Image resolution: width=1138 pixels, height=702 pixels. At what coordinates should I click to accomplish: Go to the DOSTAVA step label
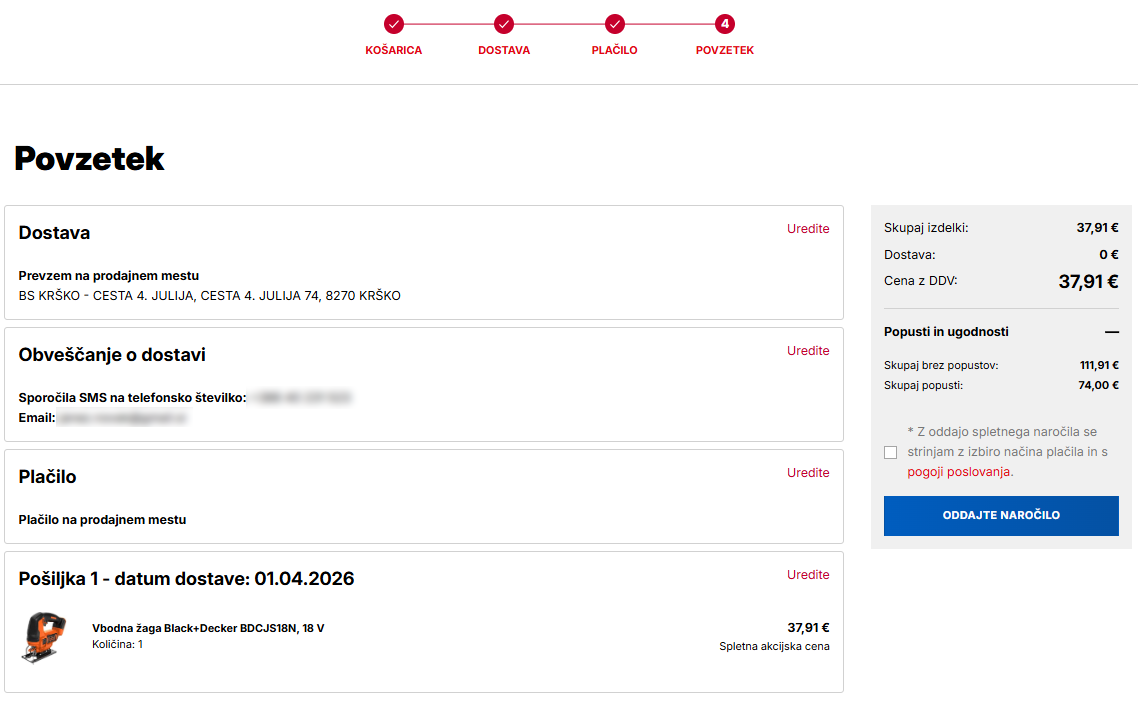pyautogui.click(x=504, y=50)
